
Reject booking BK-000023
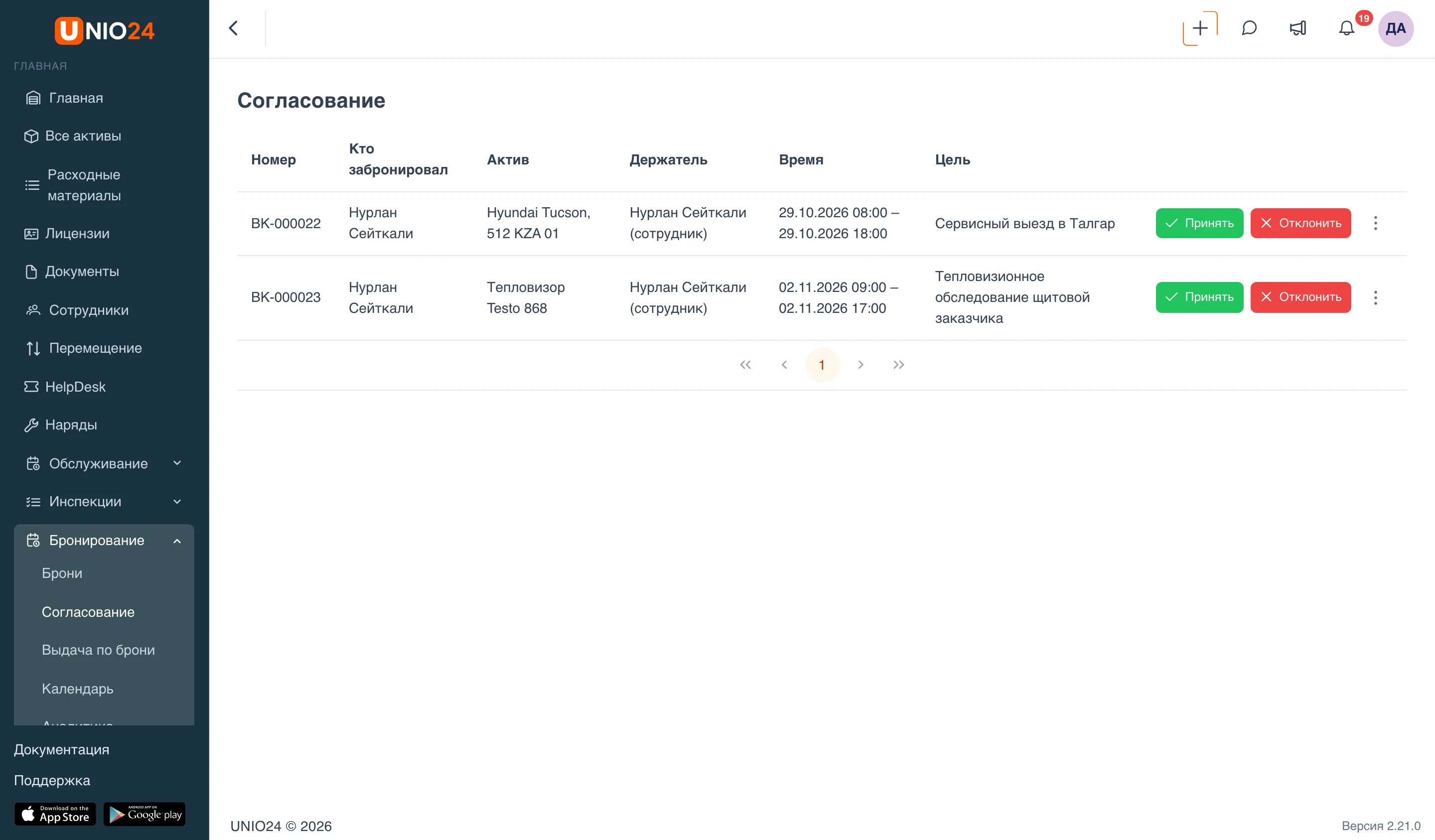pos(1300,297)
